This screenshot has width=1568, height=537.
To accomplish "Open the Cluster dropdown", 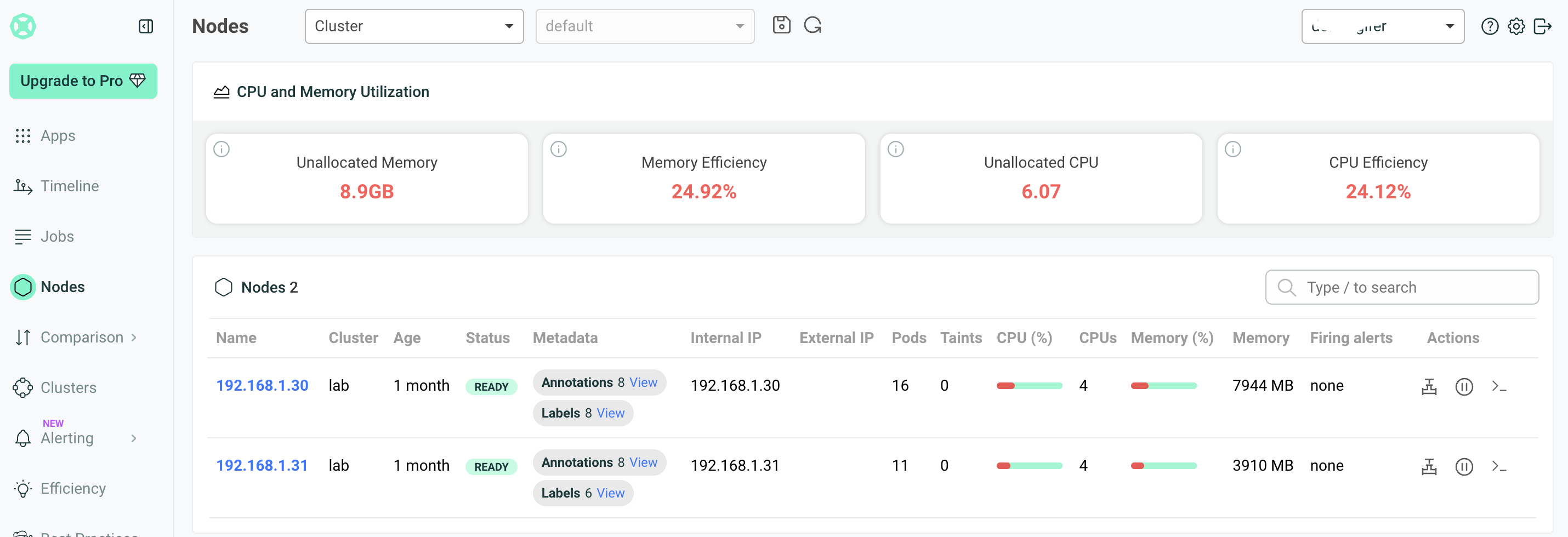I will tap(414, 26).
